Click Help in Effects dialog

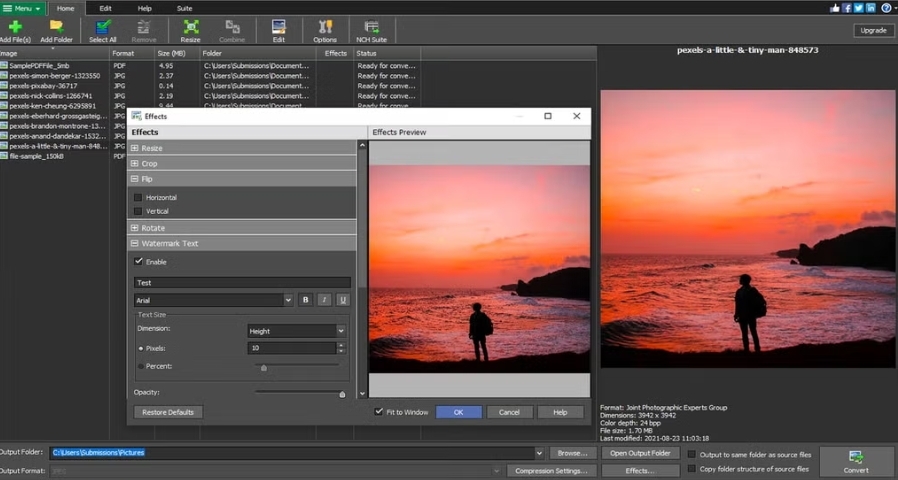click(x=560, y=412)
